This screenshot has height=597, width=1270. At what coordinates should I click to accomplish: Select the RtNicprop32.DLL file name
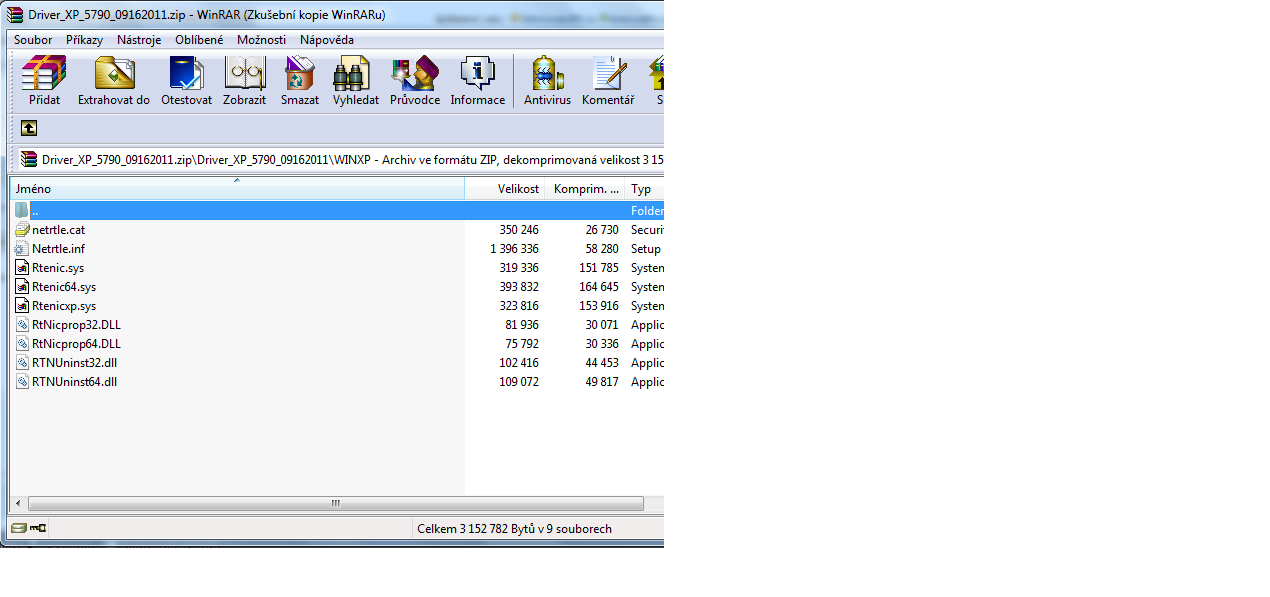76,325
